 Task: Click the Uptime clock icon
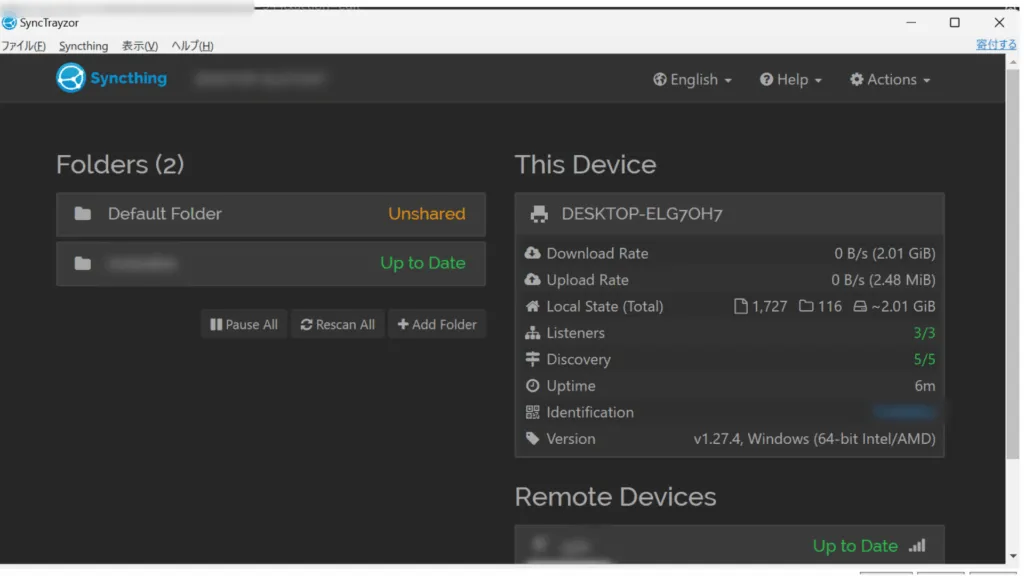tap(532, 386)
